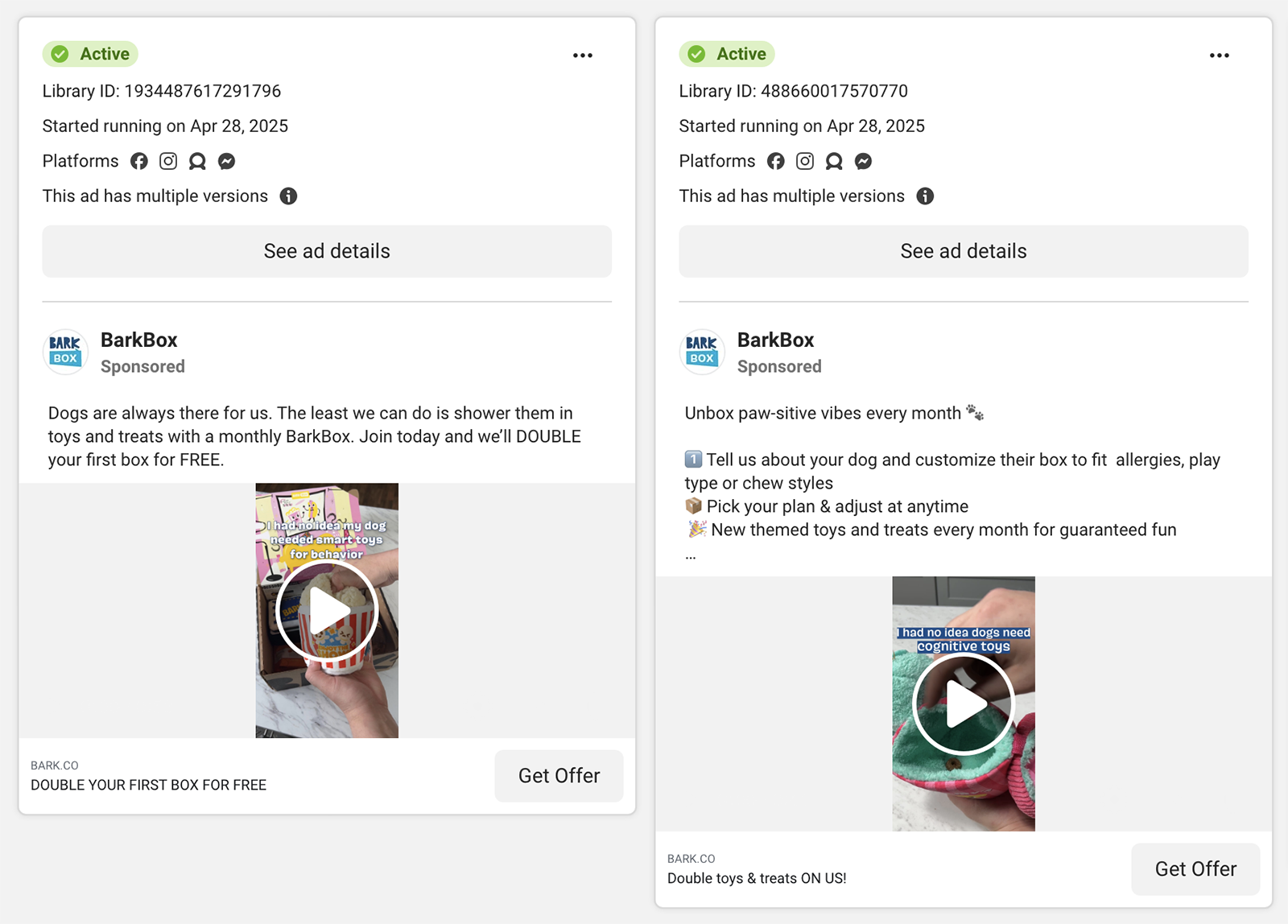
Task: Click BarkBox logo avatar in right ad
Action: pos(702,352)
